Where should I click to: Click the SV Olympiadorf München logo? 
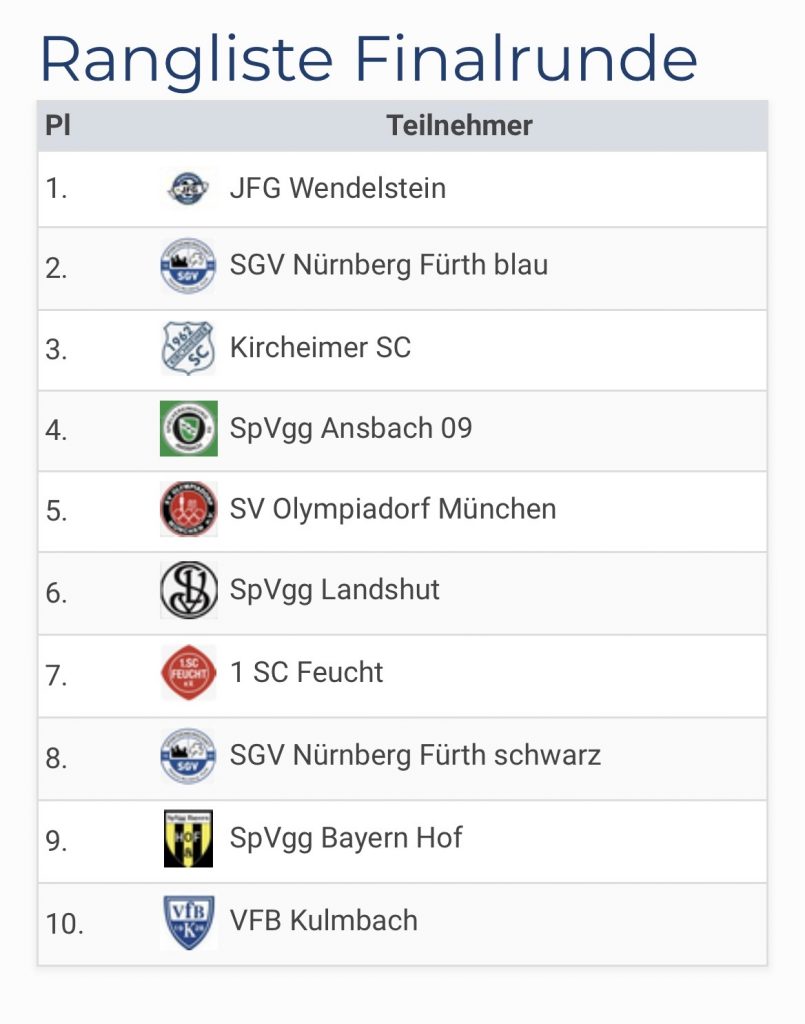point(188,509)
